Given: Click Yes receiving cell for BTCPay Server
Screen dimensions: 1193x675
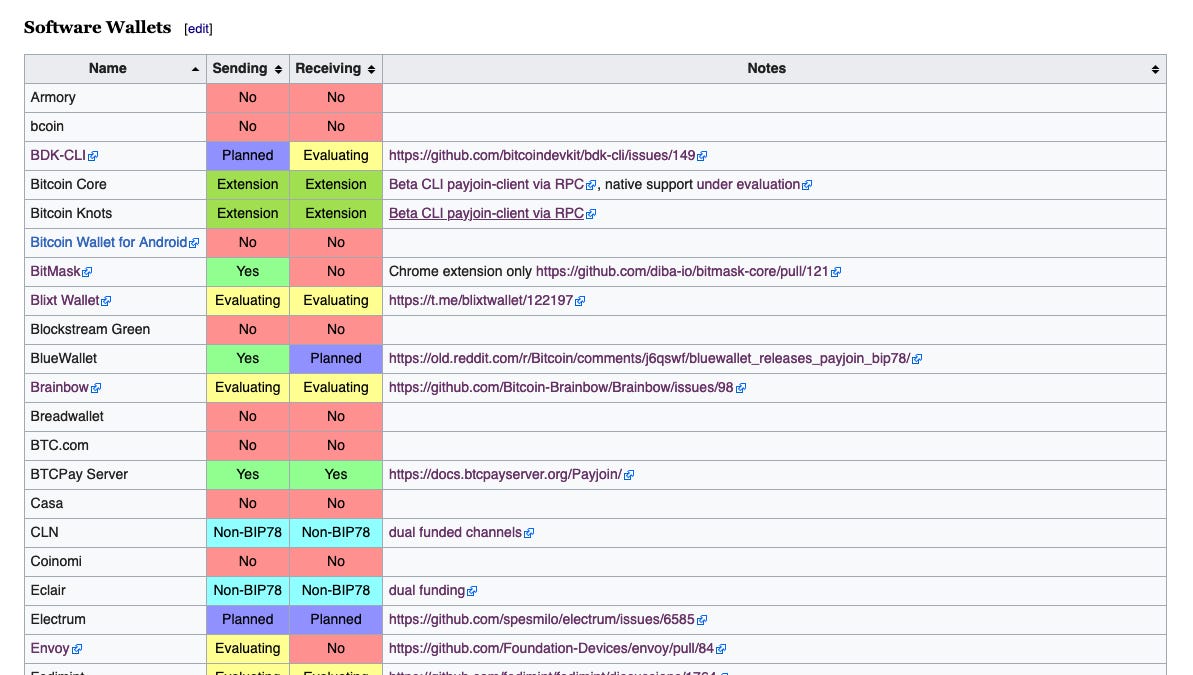Looking at the screenshot, I should (336, 474).
